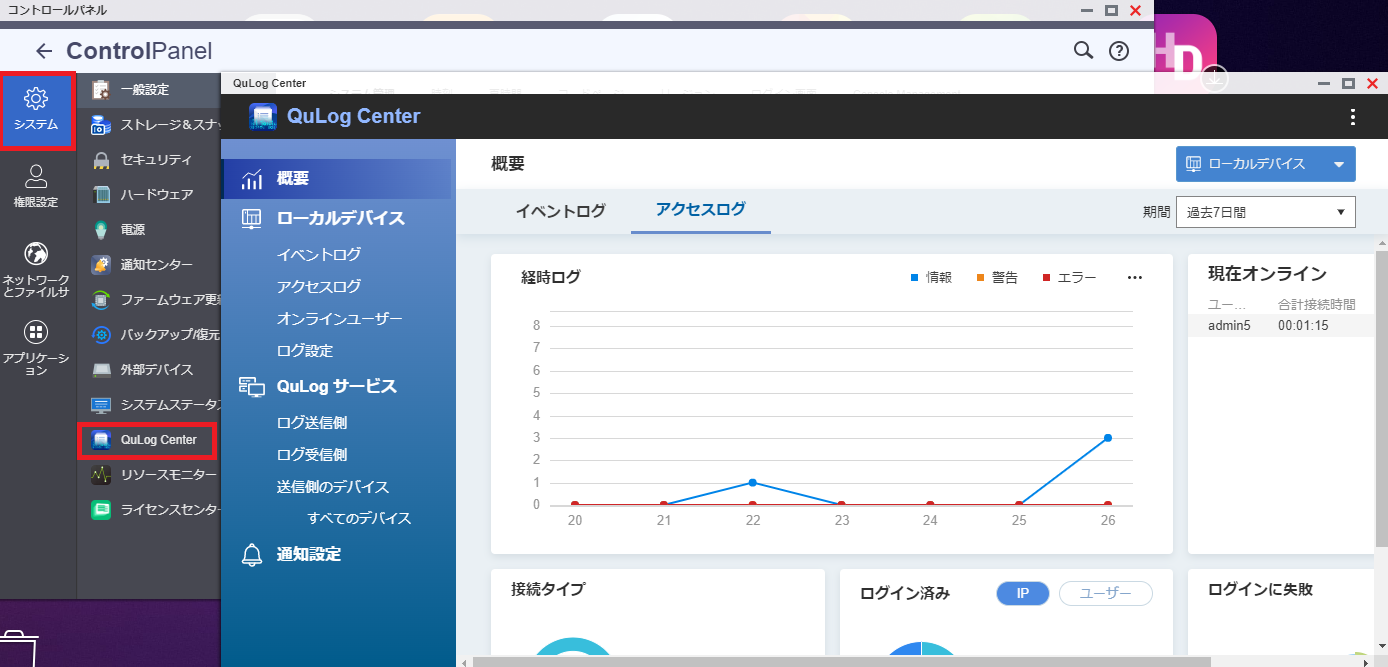The height and width of the screenshot is (667, 1388).
Task: Switch ログイン済み view to IP
Action: 1023,594
